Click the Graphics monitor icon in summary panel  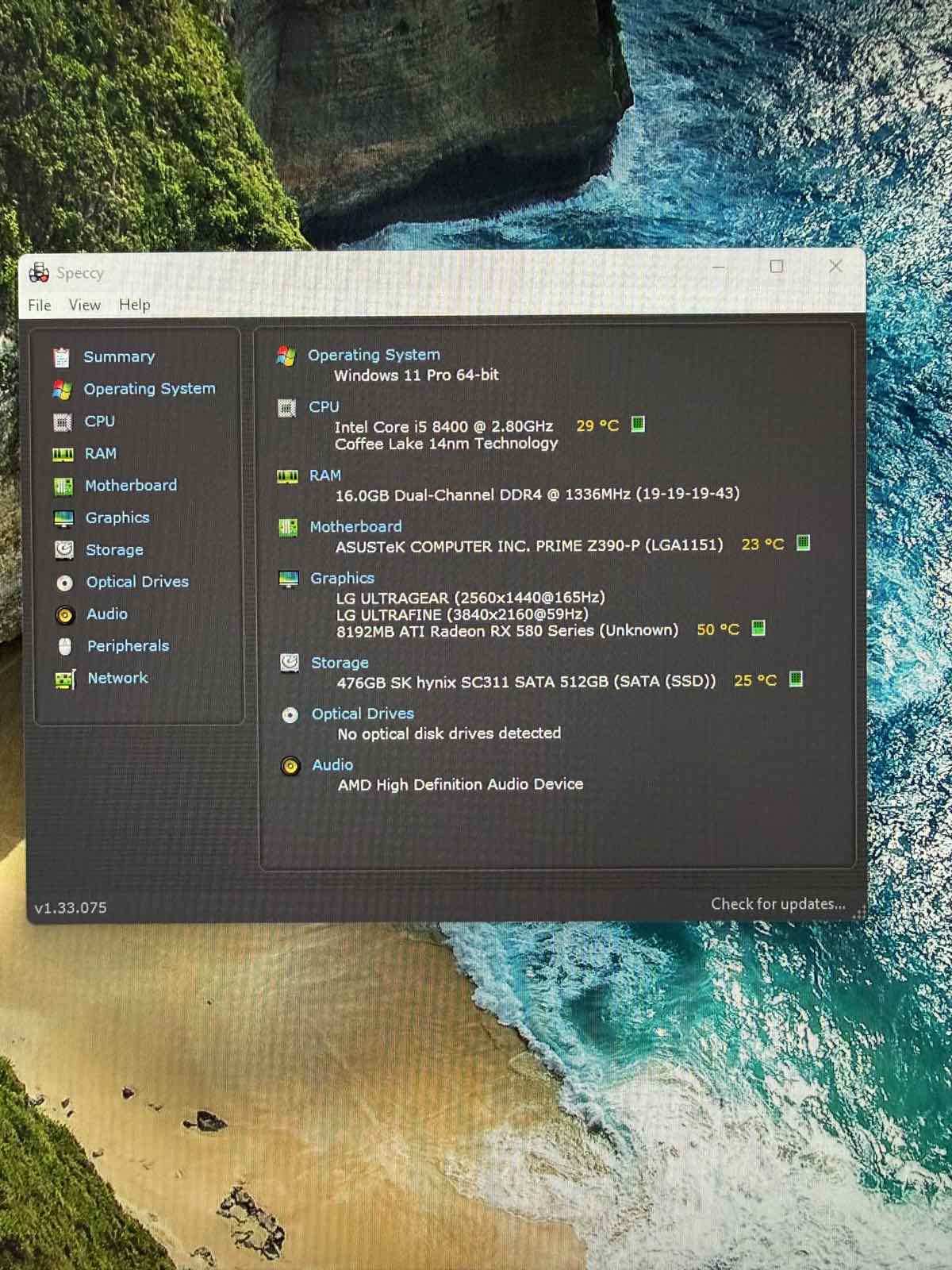pos(289,579)
